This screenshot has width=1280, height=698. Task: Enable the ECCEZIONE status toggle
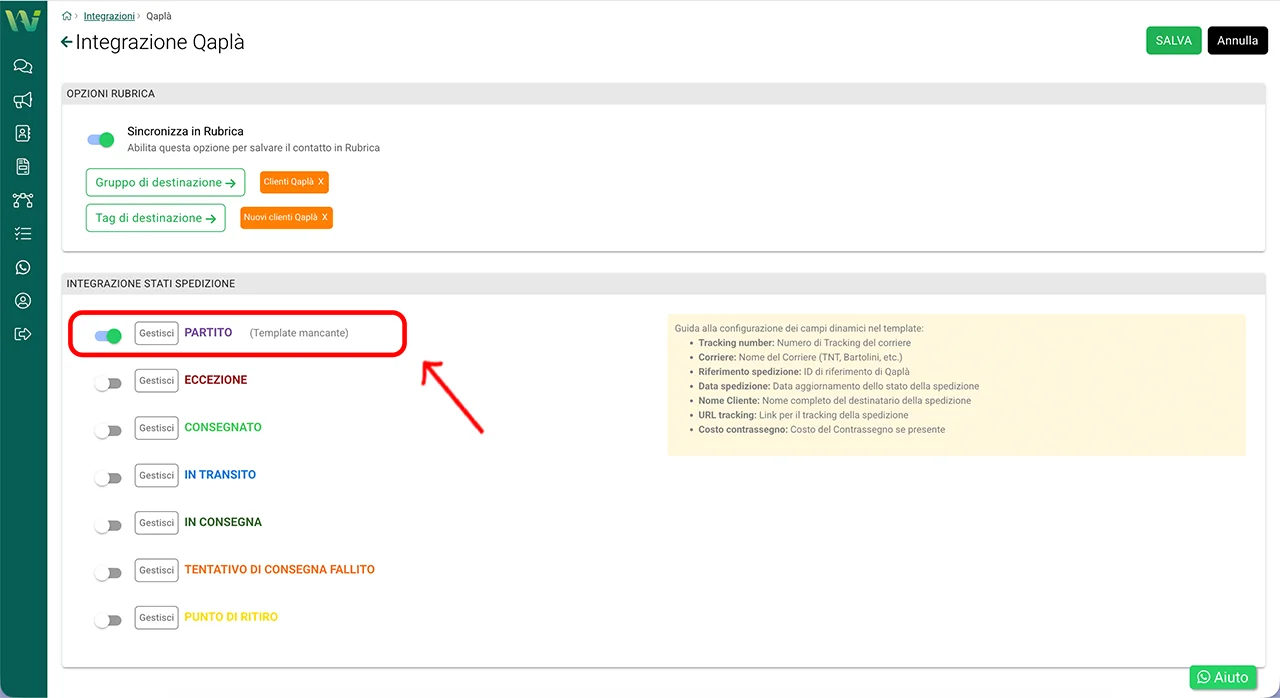pyautogui.click(x=108, y=383)
